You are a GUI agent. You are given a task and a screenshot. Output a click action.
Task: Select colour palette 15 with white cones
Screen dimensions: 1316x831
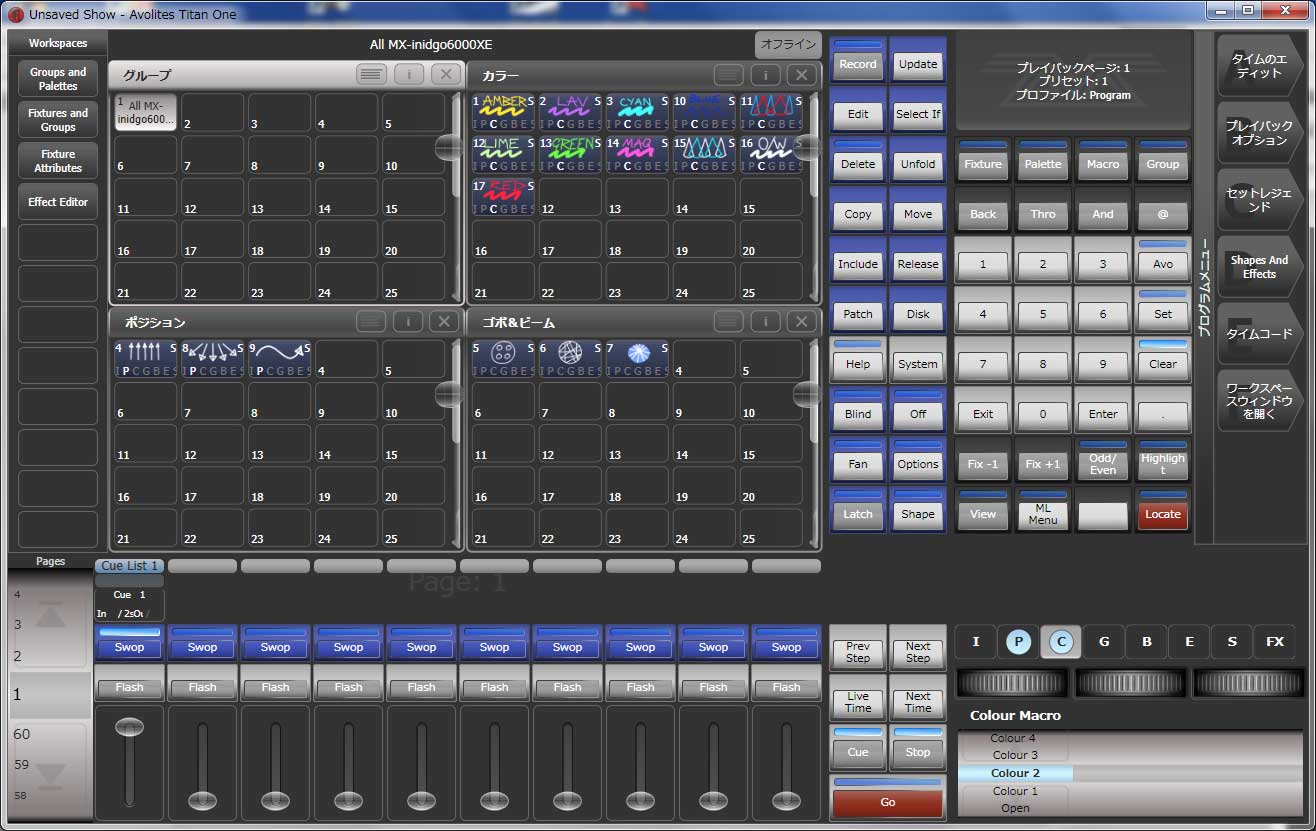(x=704, y=154)
